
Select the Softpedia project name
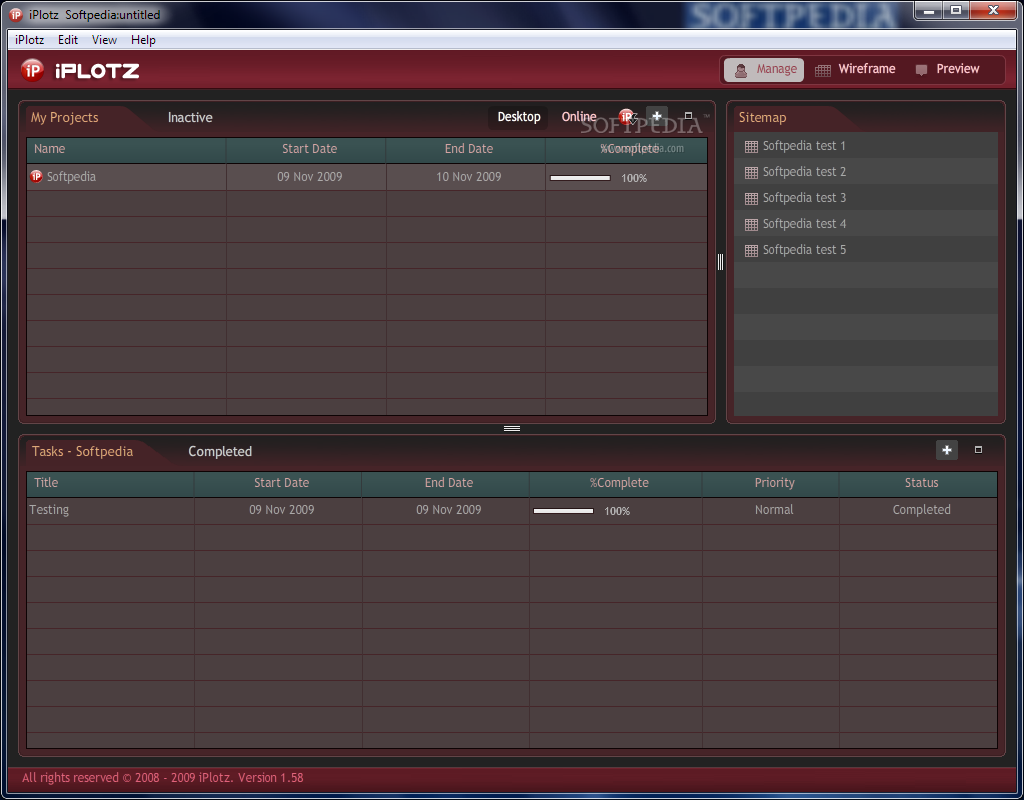click(71, 177)
